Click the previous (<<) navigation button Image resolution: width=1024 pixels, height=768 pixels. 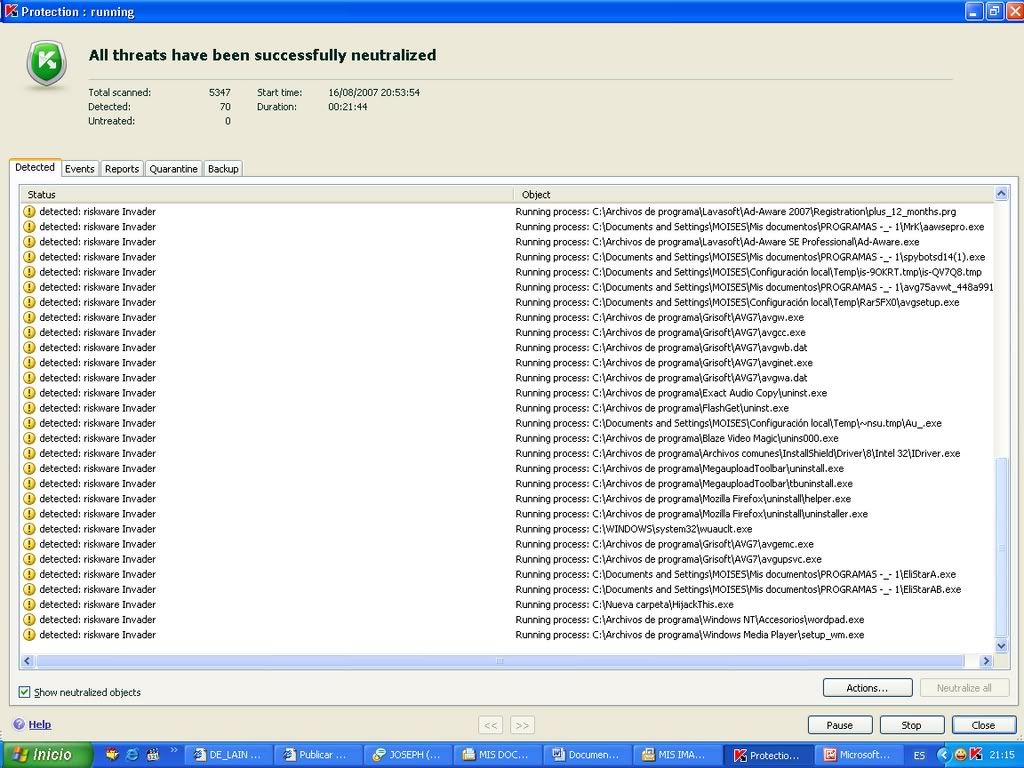[x=490, y=725]
